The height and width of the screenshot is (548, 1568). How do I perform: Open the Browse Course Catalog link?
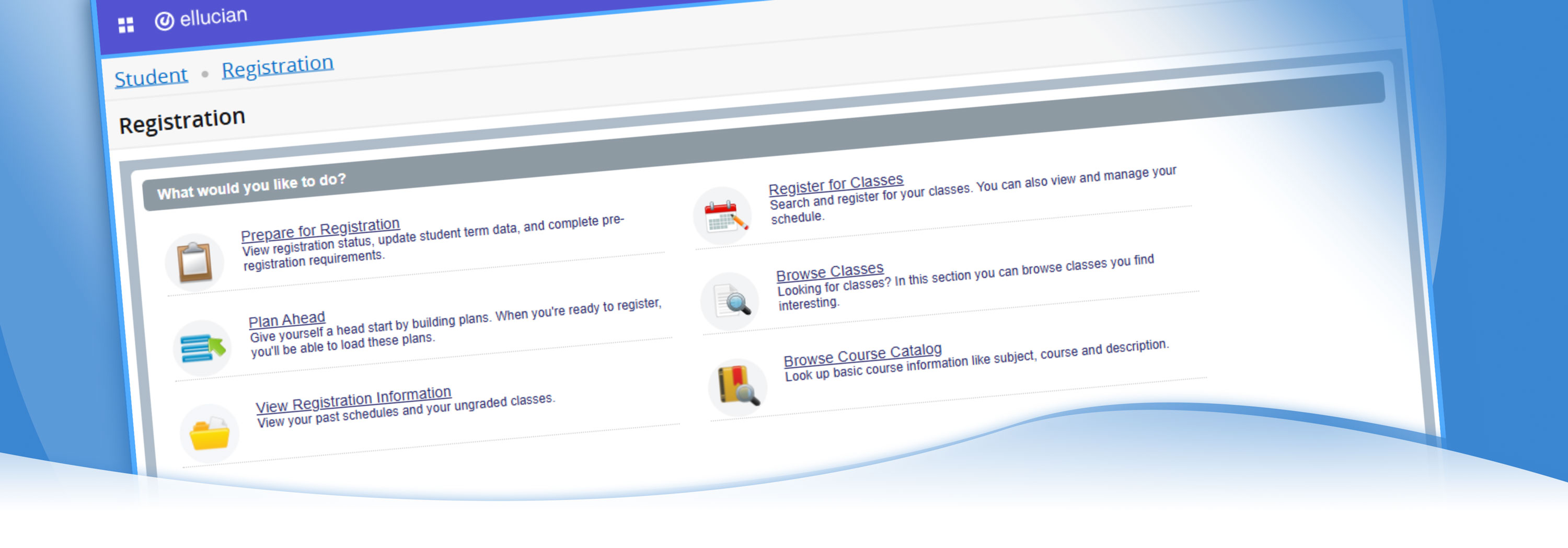pos(862,355)
